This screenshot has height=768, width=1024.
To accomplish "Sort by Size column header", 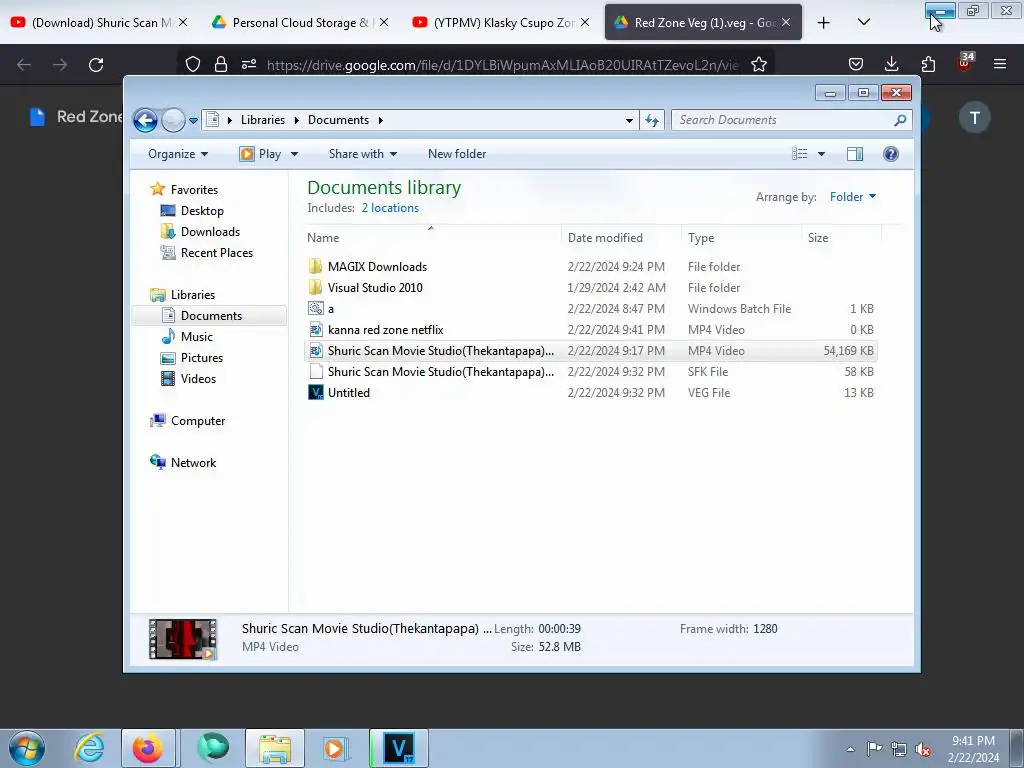I will click(x=841, y=238).
